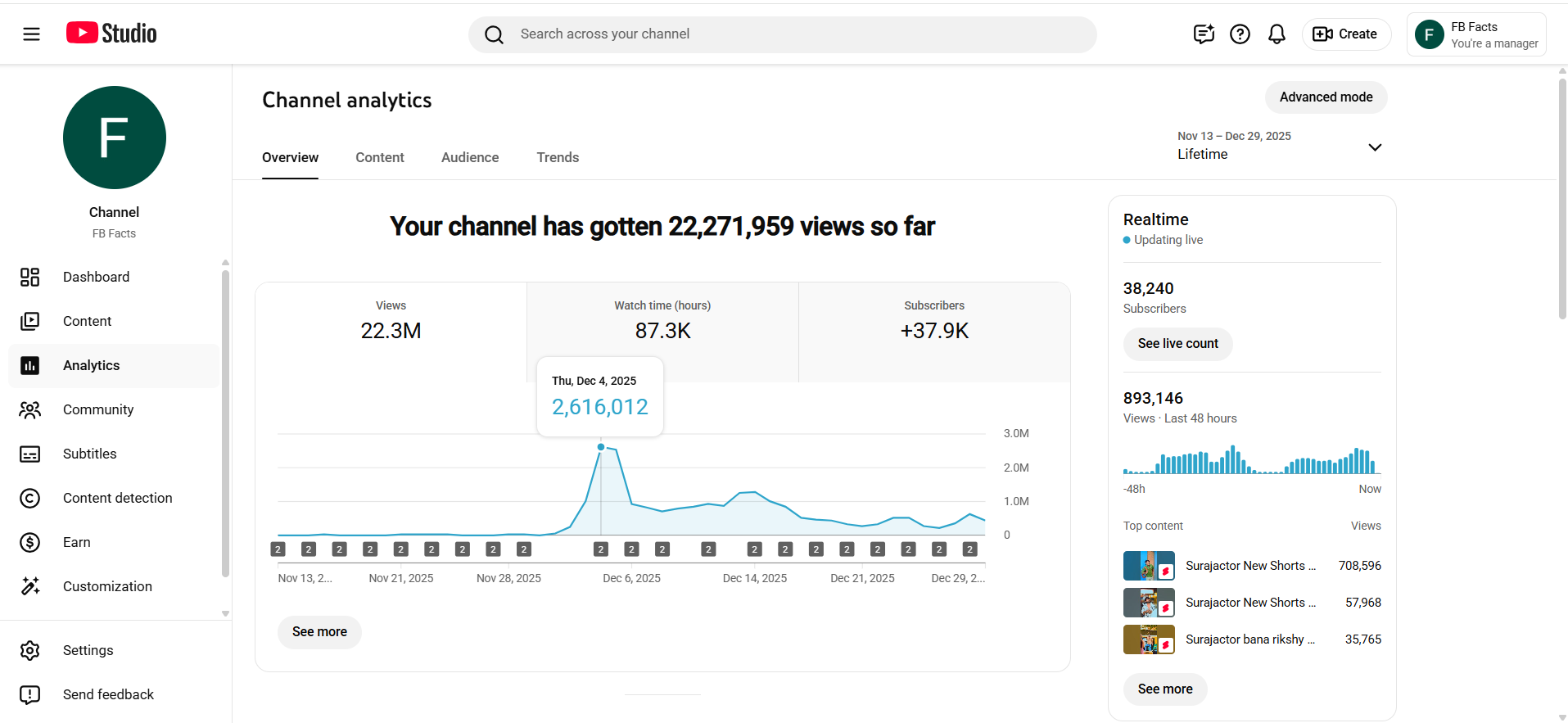The height and width of the screenshot is (723, 1568).
Task: Open the hamburger navigation menu
Action: coord(31,34)
